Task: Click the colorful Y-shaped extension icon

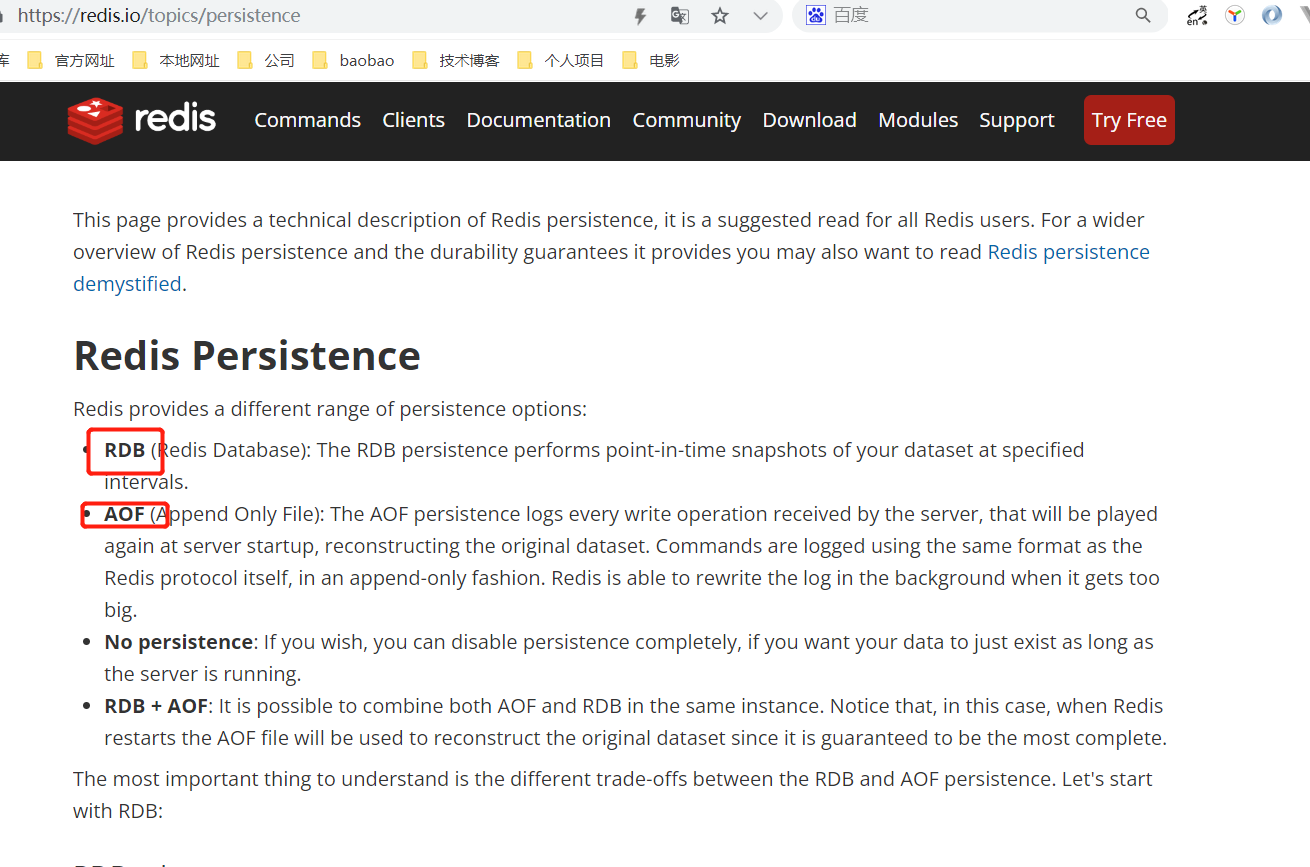Action: click(x=1235, y=15)
